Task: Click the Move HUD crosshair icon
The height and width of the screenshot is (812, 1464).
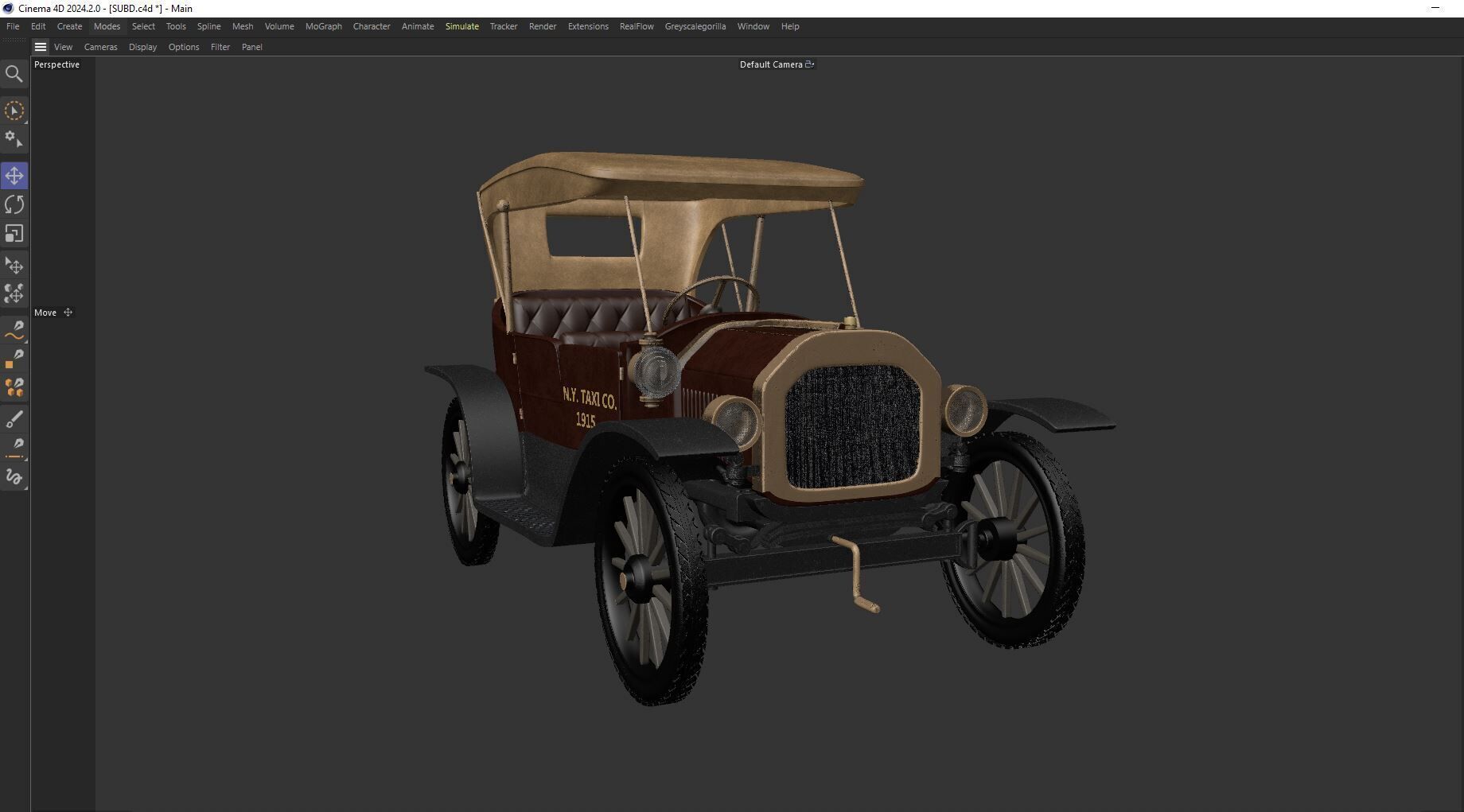Action: tap(68, 313)
